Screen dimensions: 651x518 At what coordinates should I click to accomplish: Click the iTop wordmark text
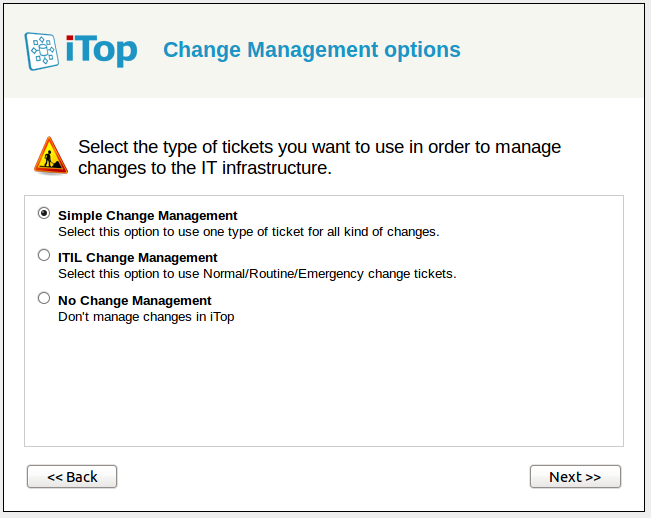tap(101, 50)
